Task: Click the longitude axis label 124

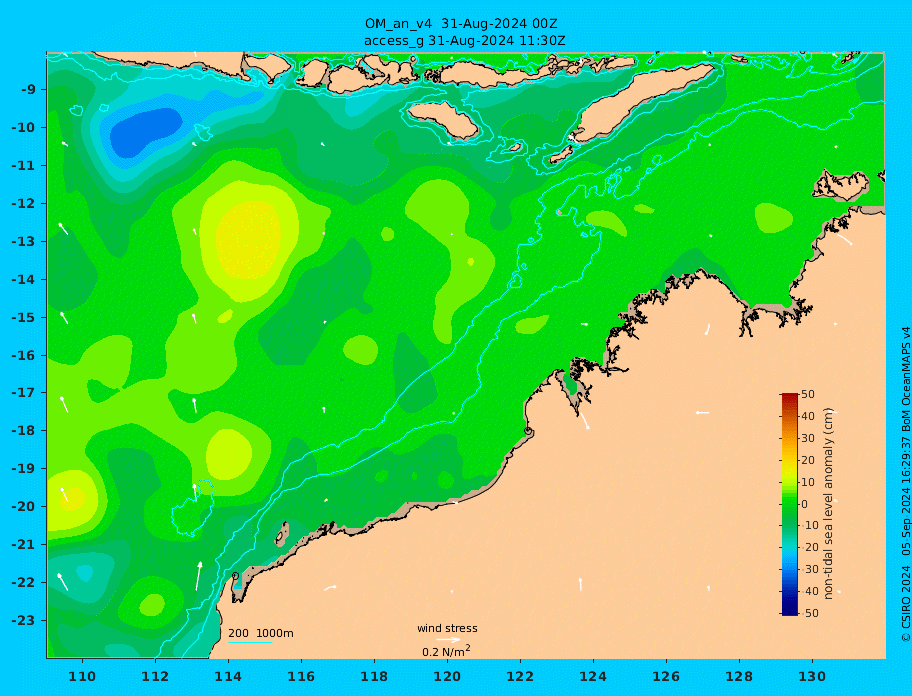Action: click(593, 677)
